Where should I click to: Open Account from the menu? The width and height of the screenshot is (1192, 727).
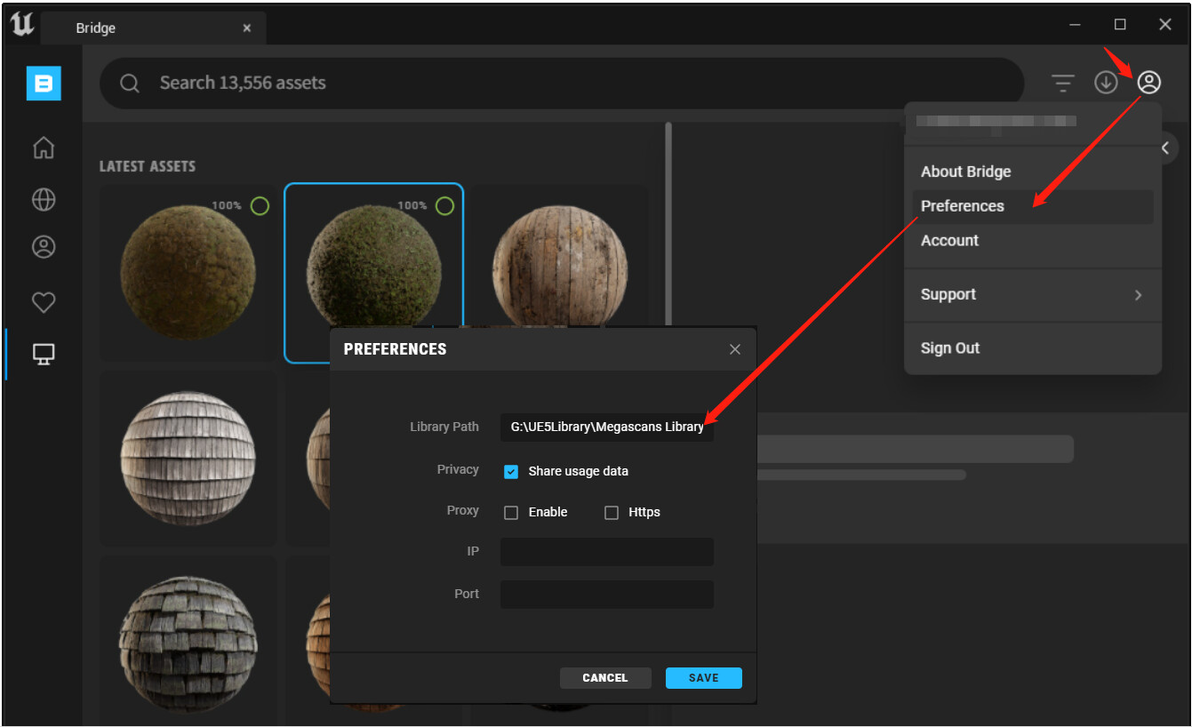click(x=949, y=240)
